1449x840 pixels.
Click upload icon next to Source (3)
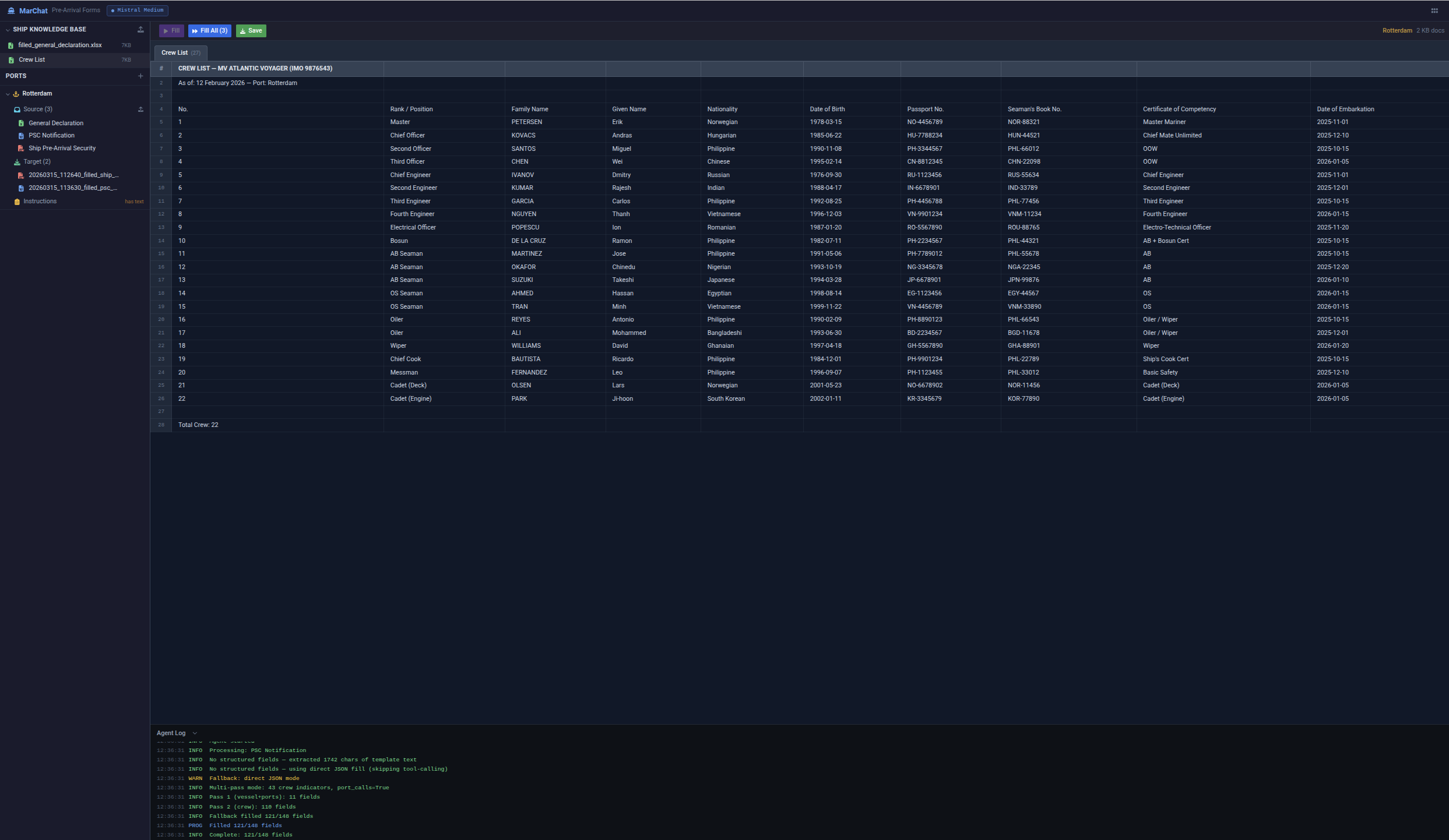tap(140, 109)
